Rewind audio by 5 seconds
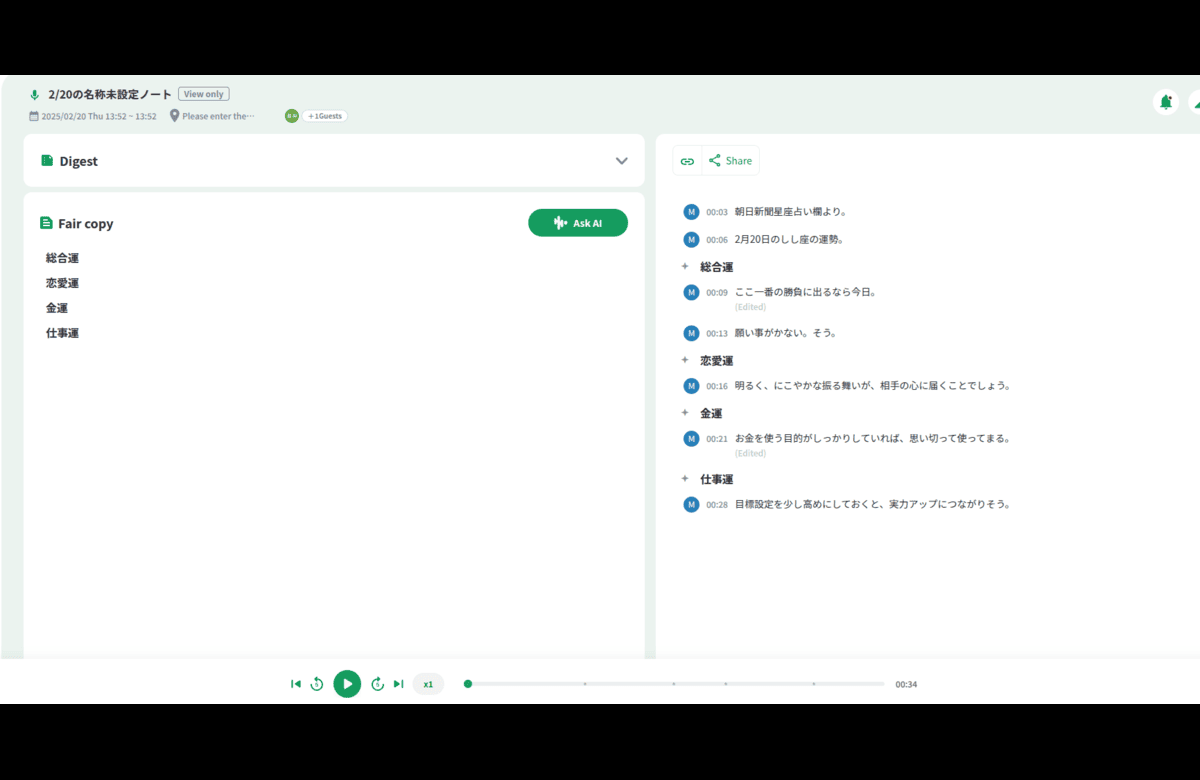Viewport: 1200px width, 780px height. pos(317,684)
